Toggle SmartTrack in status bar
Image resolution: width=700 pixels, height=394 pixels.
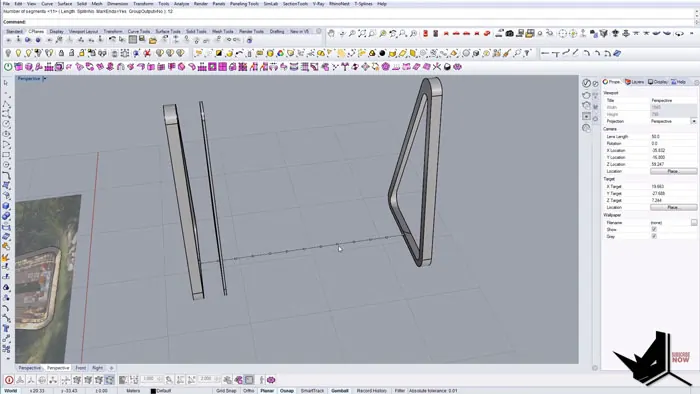[312, 391]
